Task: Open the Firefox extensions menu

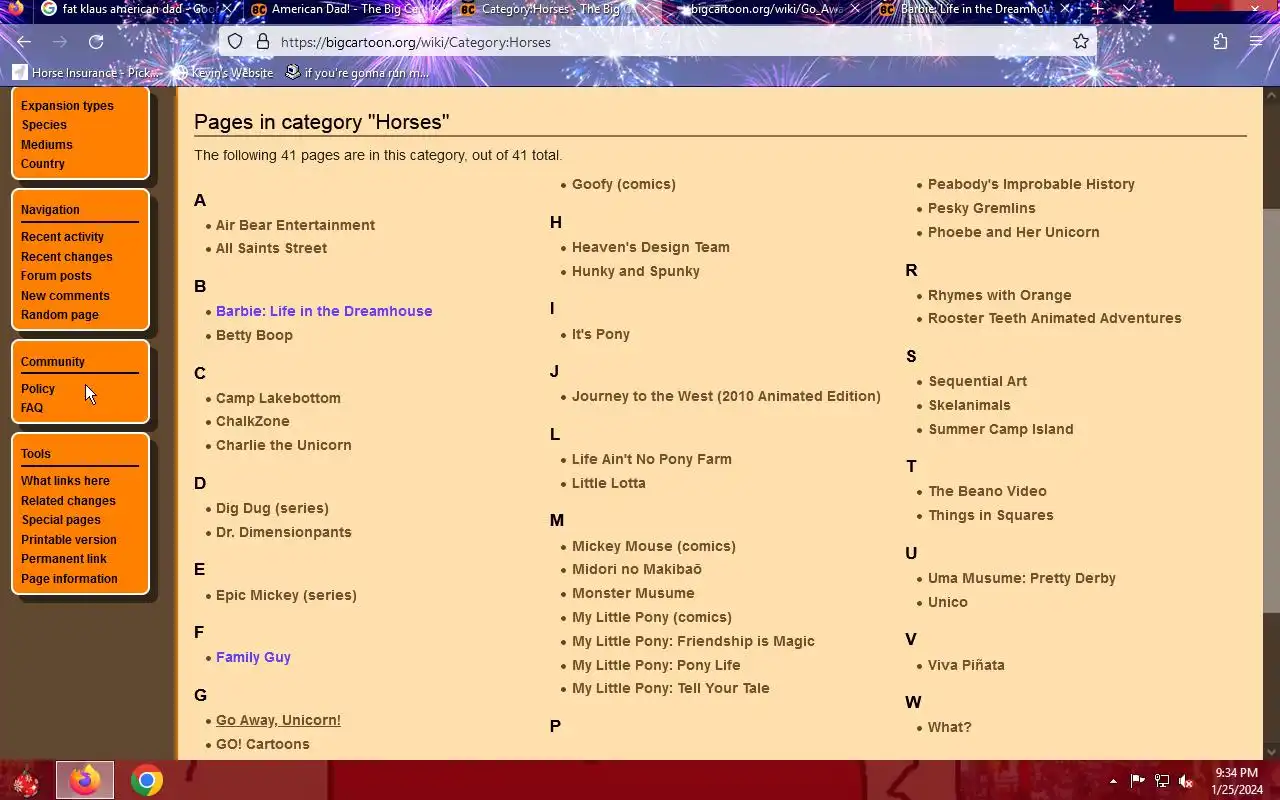Action: pos(1220,42)
